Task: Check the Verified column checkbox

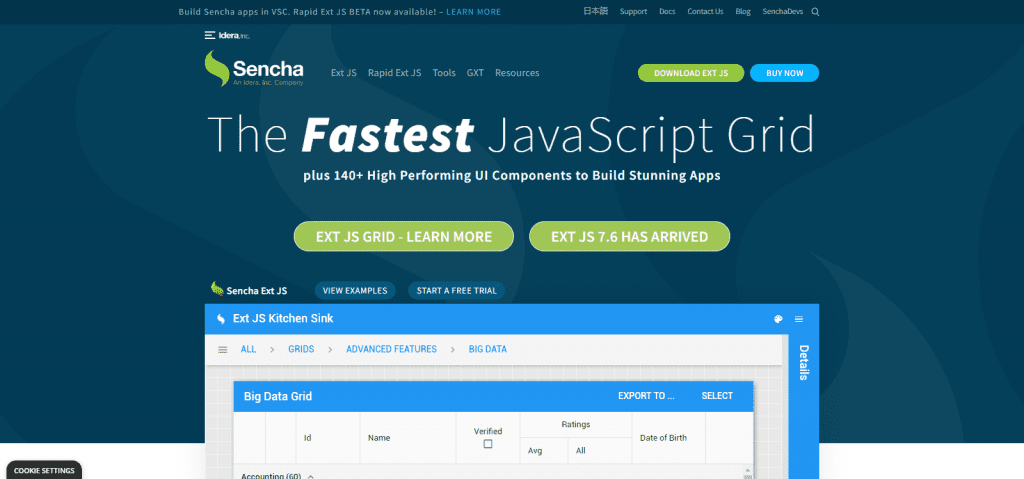Action: (488, 444)
